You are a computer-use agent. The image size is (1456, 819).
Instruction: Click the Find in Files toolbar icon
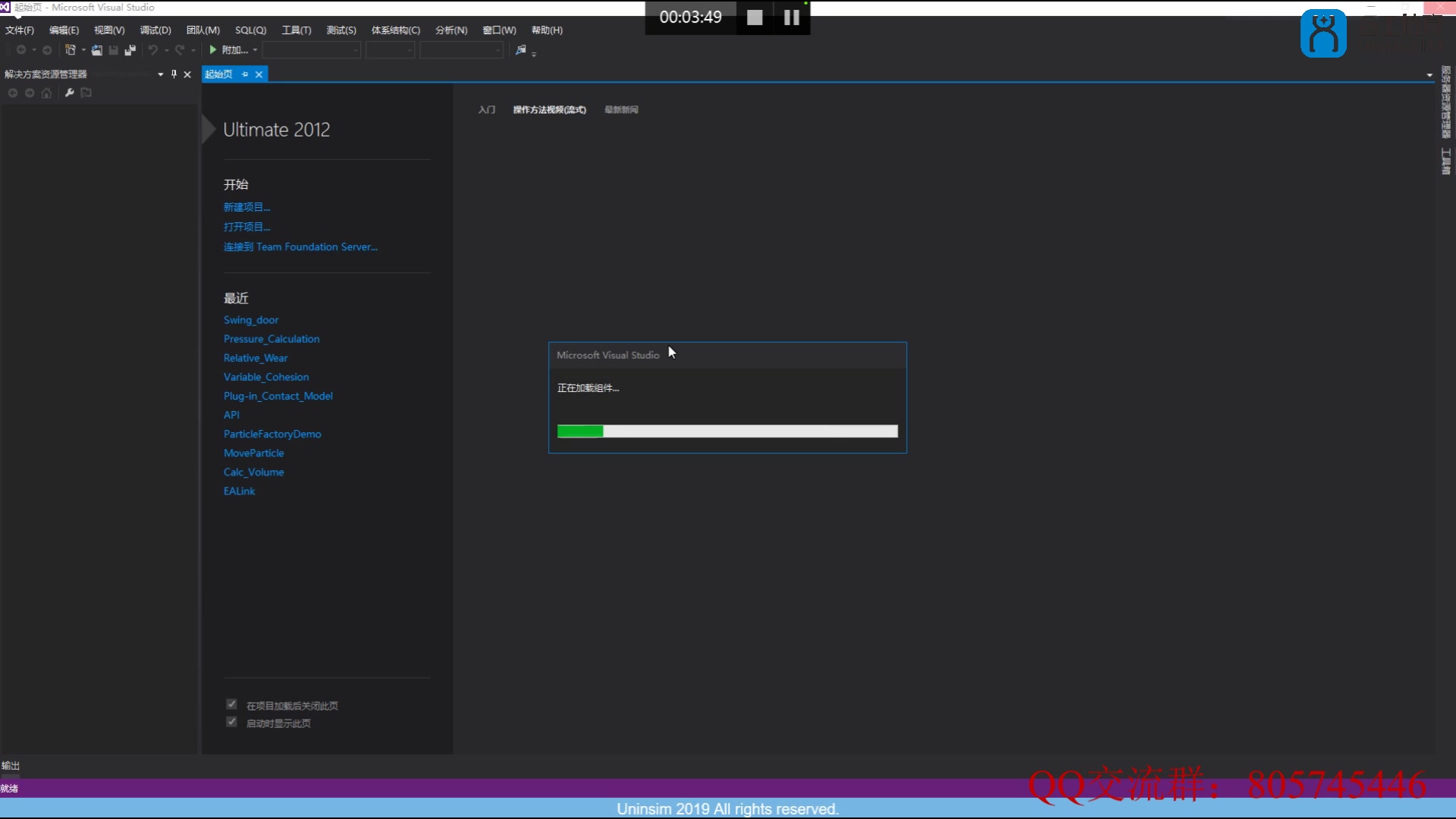click(521, 50)
